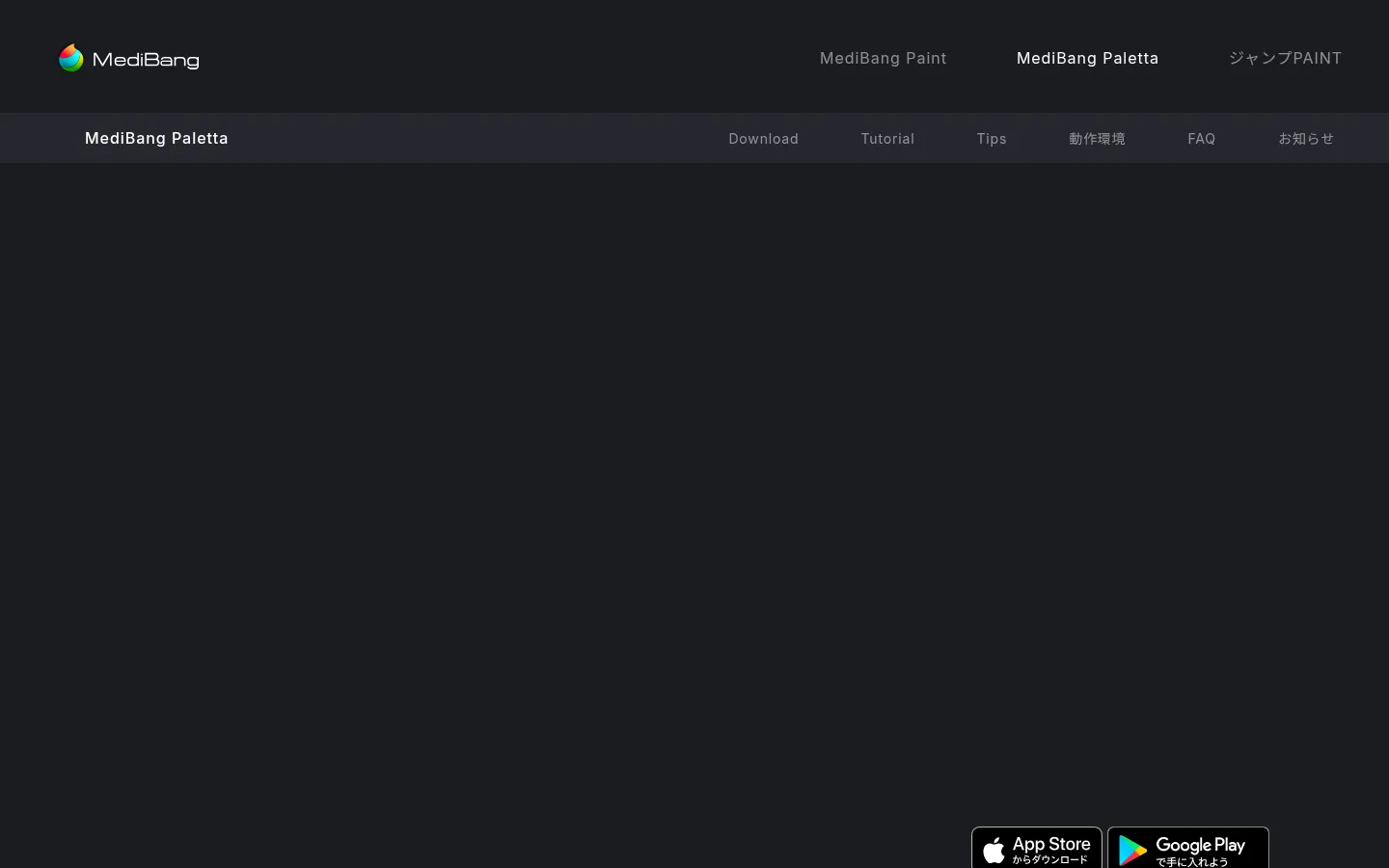Click the MediBang logo
This screenshot has height=868, width=1389.
tap(129, 58)
